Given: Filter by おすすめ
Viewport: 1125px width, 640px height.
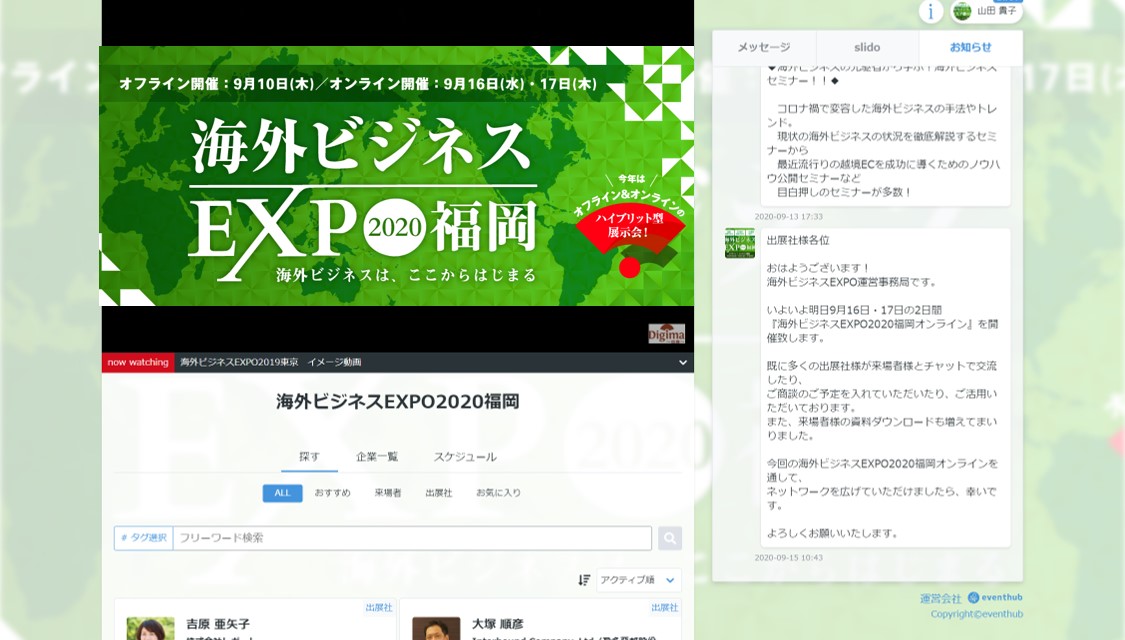Looking at the screenshot, I should [332, 493].
